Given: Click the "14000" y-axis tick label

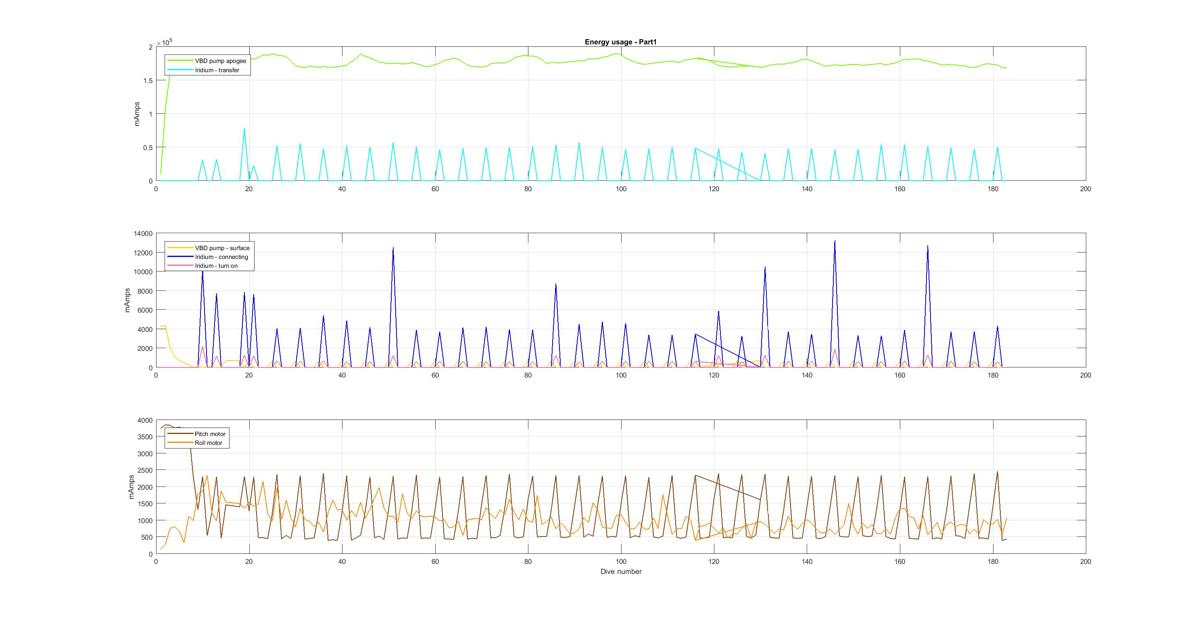Looking at the screenshot, I should 141,233.
